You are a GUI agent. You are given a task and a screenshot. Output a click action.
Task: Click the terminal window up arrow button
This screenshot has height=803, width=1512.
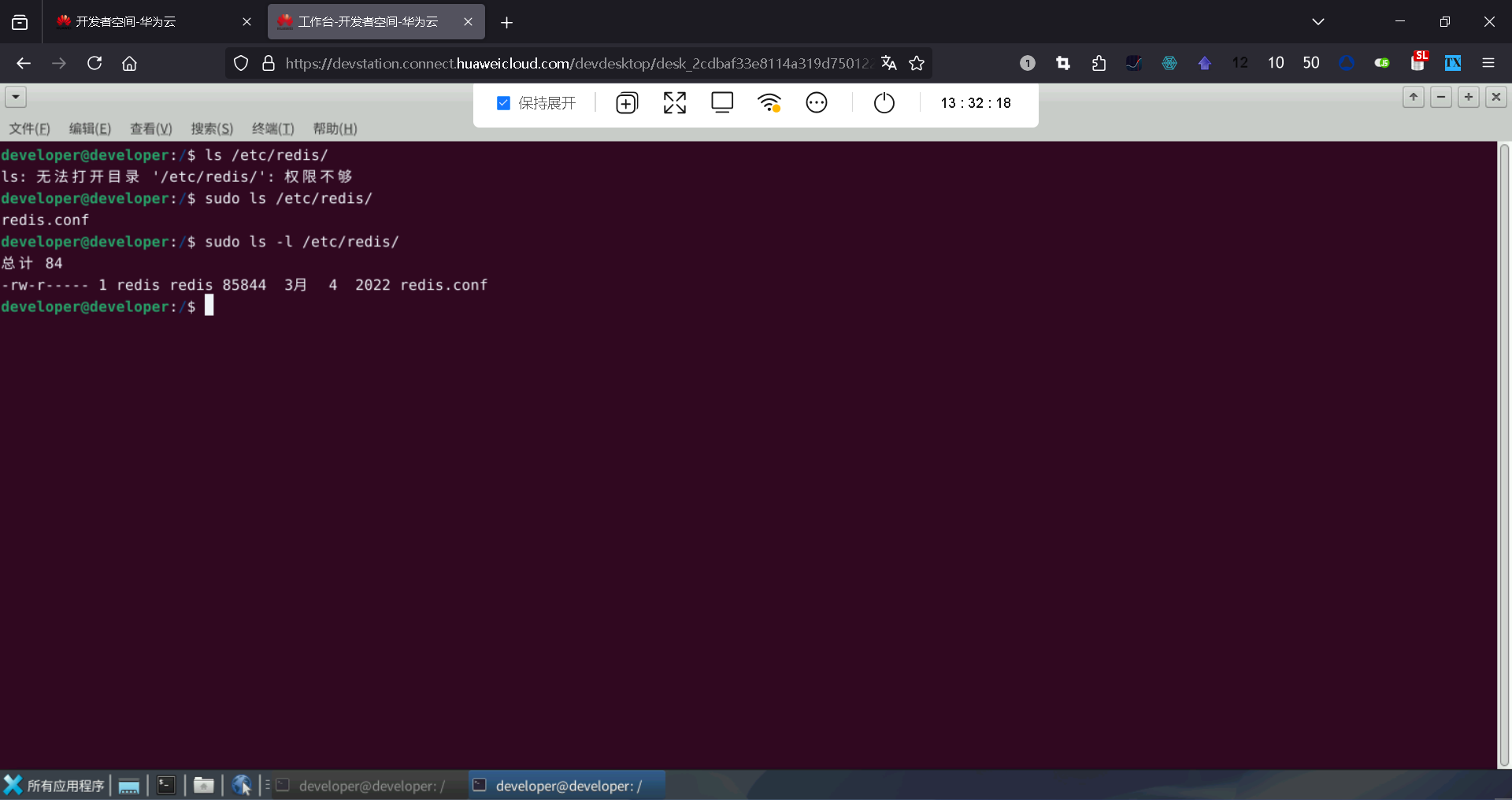coord(1414,97)
